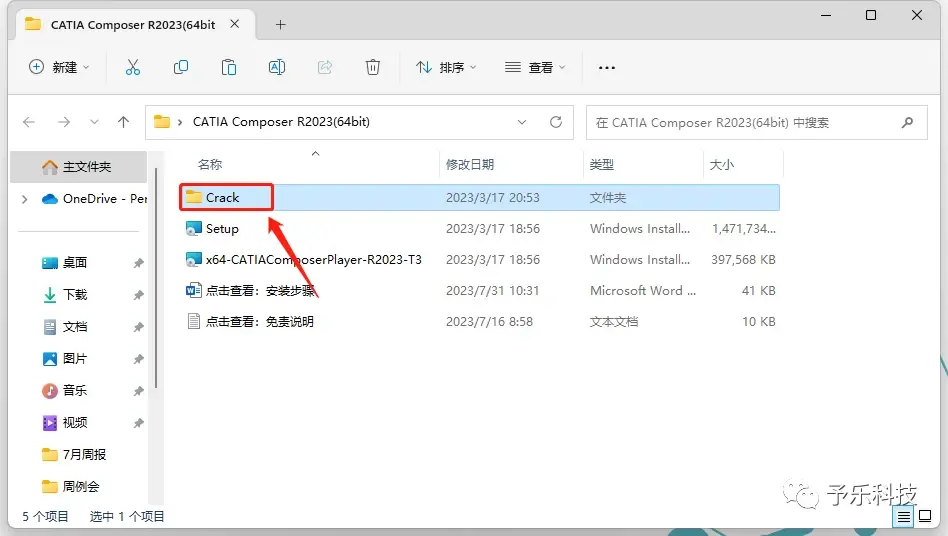Unpin 图片 using its pin icon
This screenshot has height=536, width=948.
point(138,359)
